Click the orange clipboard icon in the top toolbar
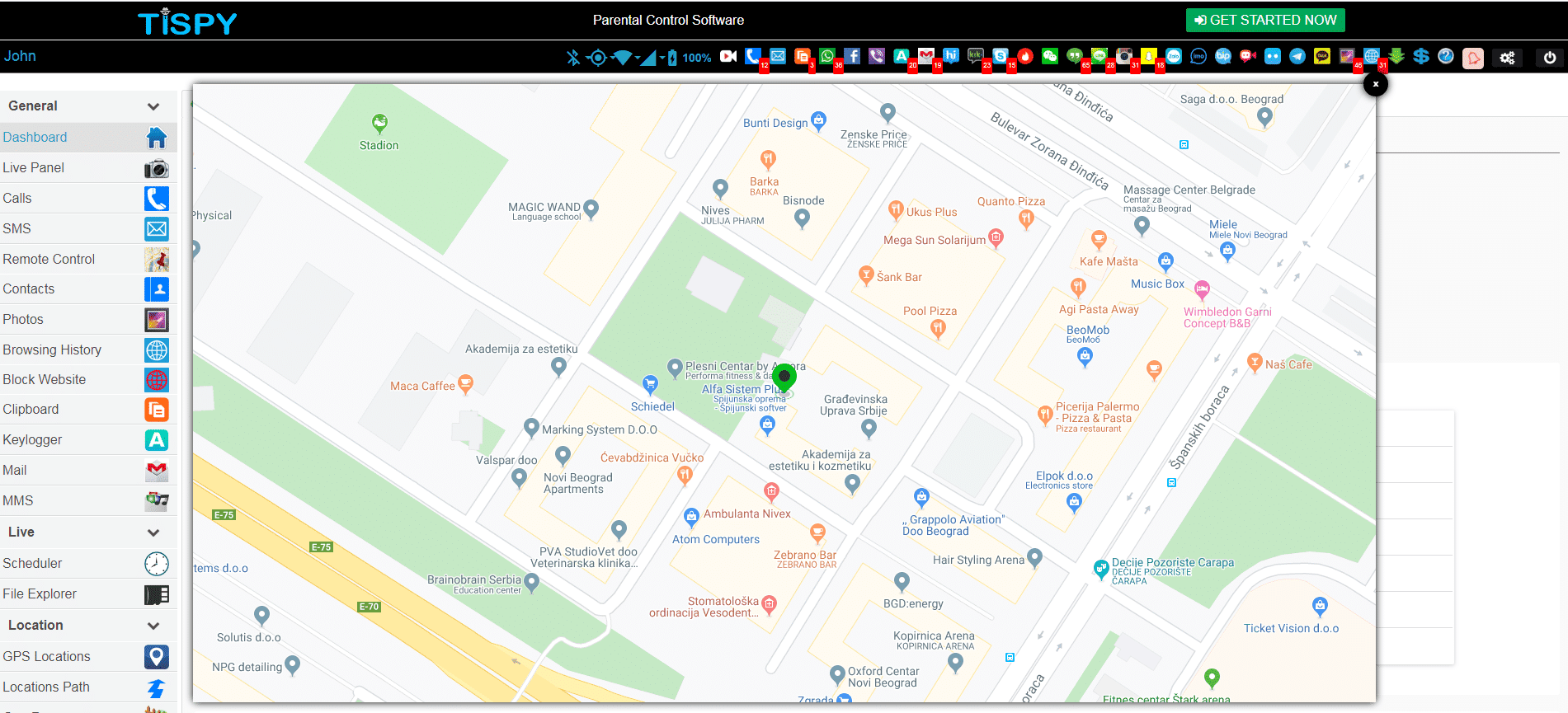Viewport: 1568px width, 713px height. pyautogui.click(x=803, y=56)
